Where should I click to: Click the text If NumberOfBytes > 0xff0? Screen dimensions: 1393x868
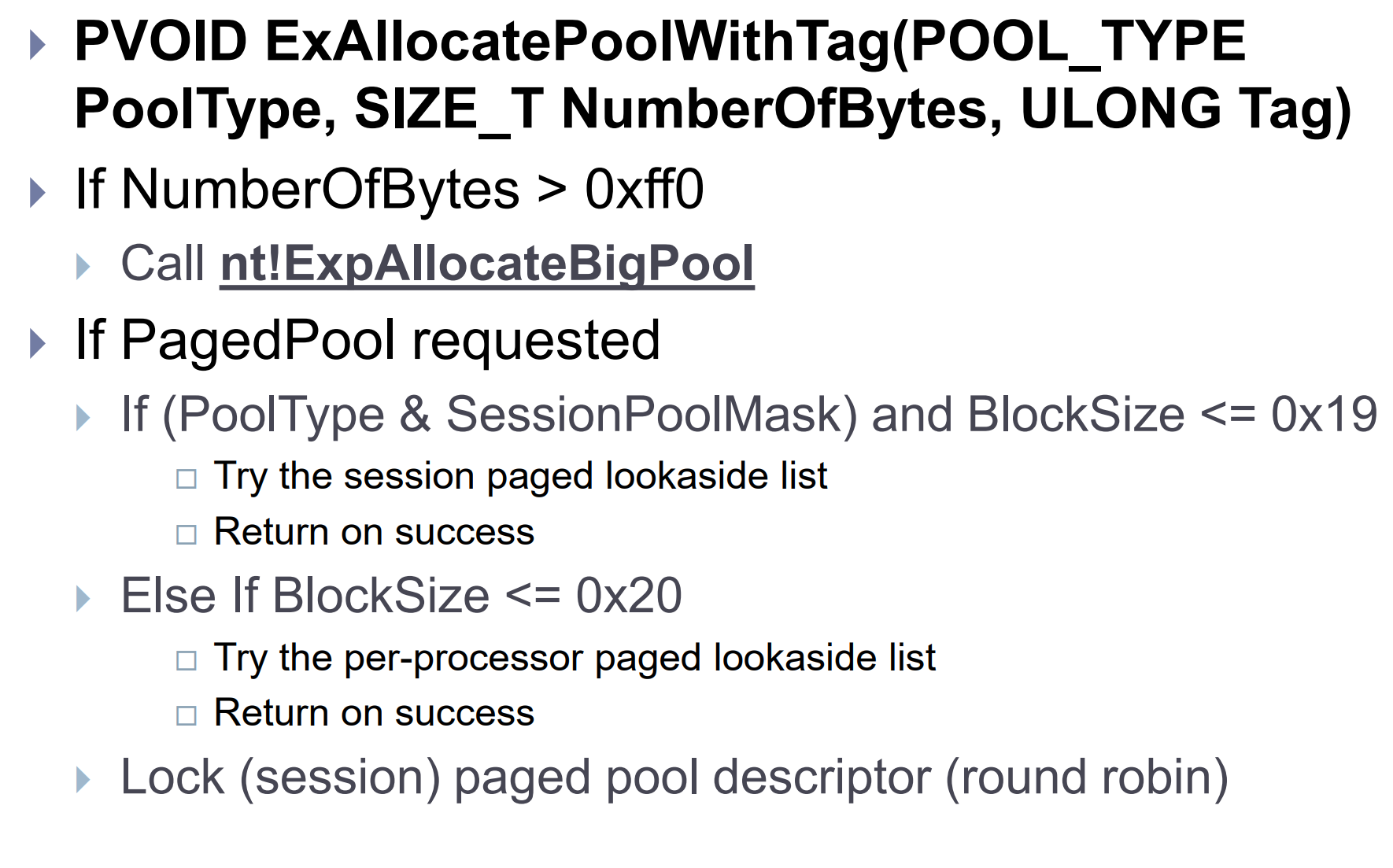[x=390, y=190]
